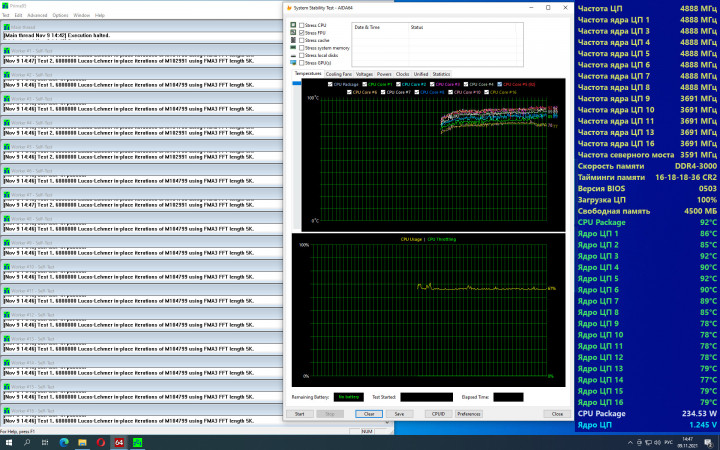The image size is (720, 450).
Task: Open File Explorer from the taskbar
Action: point(82,443)
